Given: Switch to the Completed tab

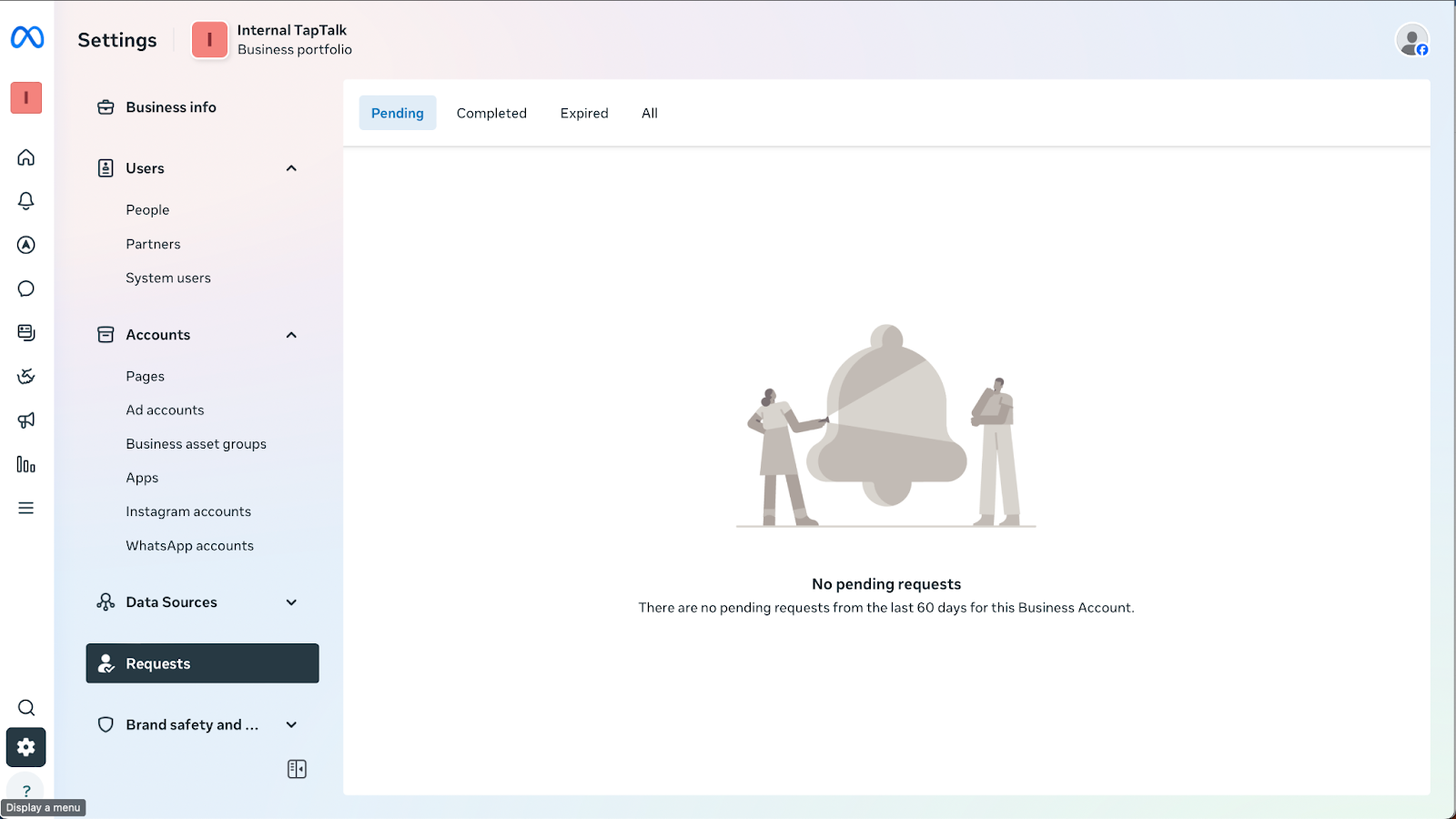Looking at the screenshot, I should point(491,113).
